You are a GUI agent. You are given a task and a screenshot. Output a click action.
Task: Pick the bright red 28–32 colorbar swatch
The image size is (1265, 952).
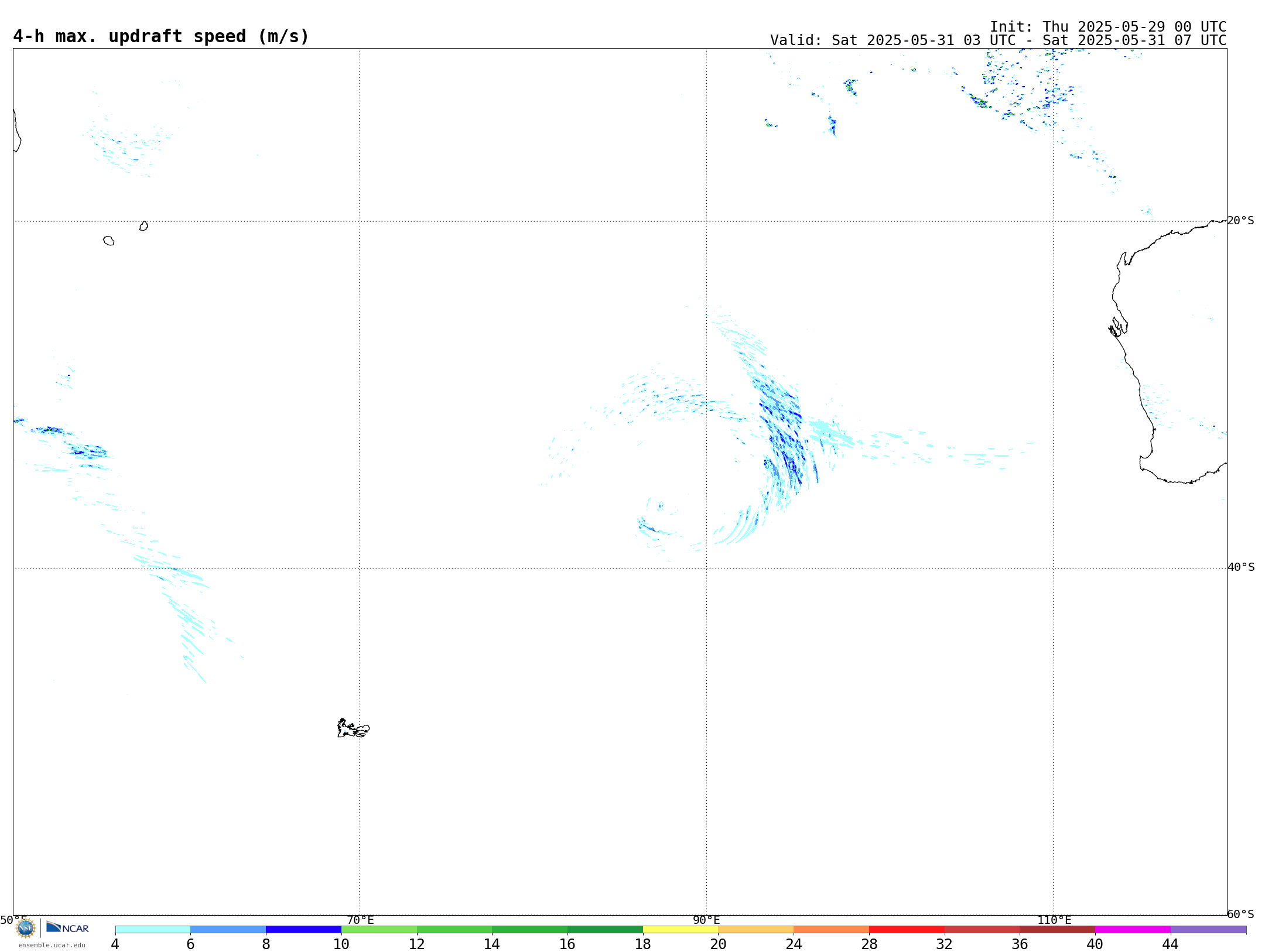pyautogui.click(x=907, y=930)
